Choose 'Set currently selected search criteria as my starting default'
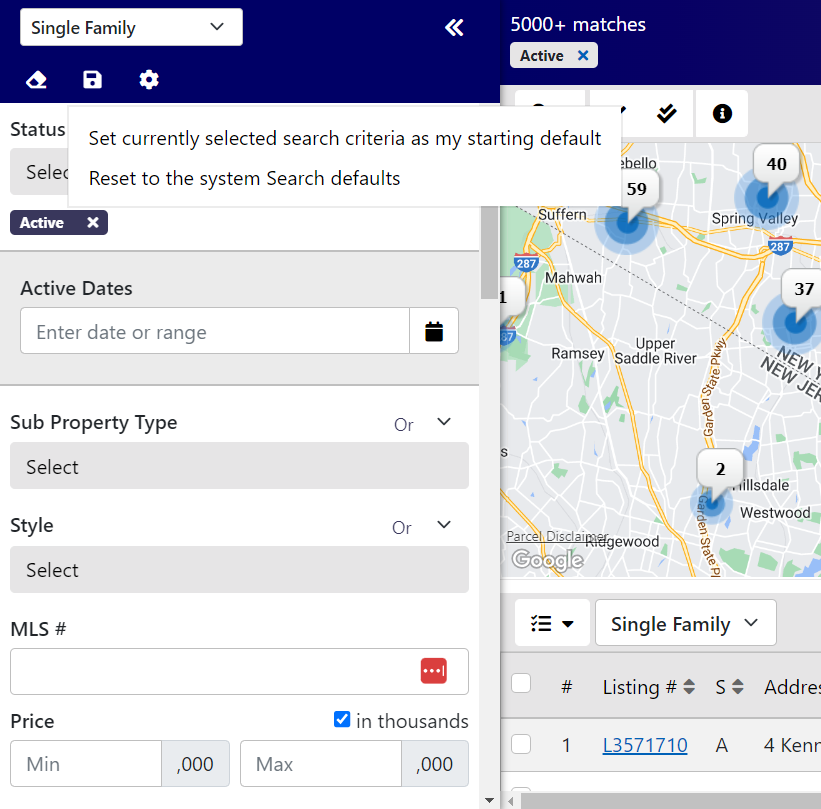 (345, 138)
